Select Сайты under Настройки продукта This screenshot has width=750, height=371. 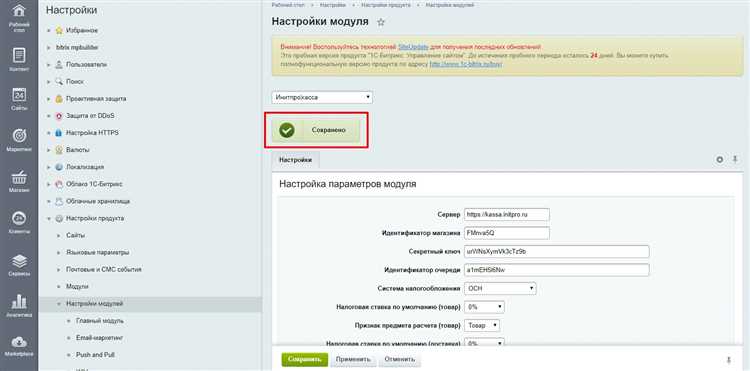coord(76,236)
